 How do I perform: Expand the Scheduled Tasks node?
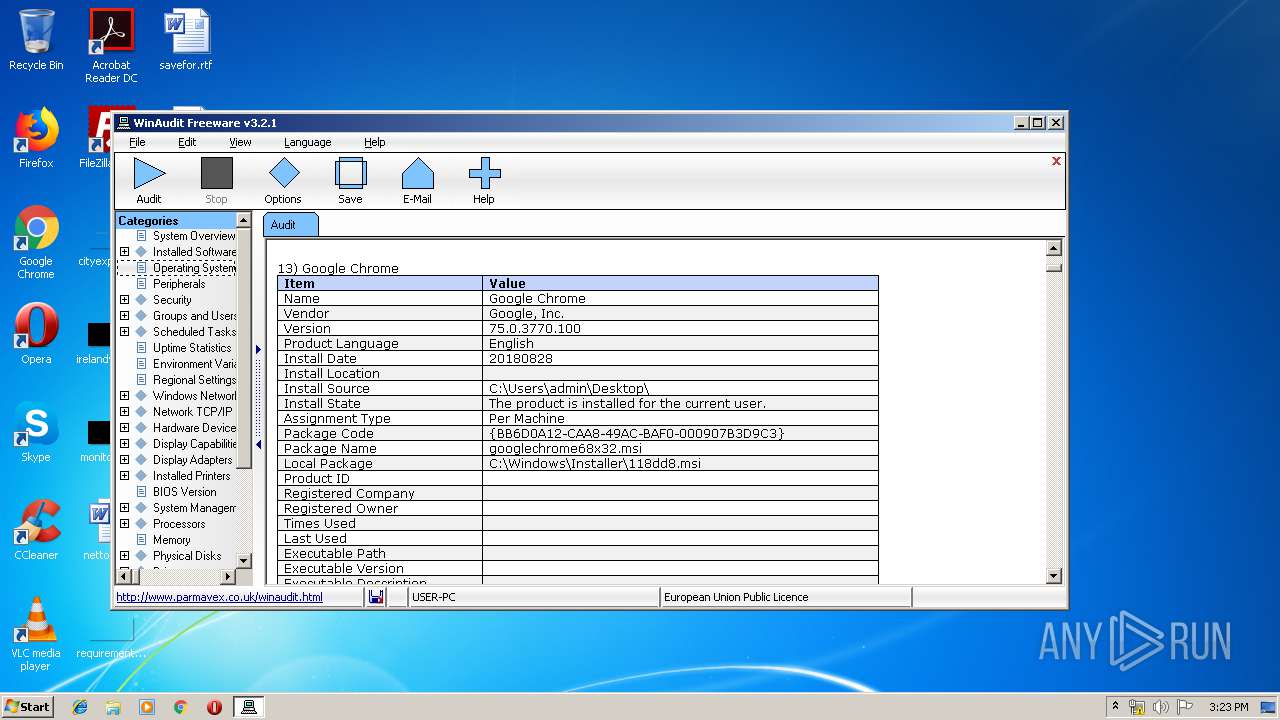[x=124, y=332]
